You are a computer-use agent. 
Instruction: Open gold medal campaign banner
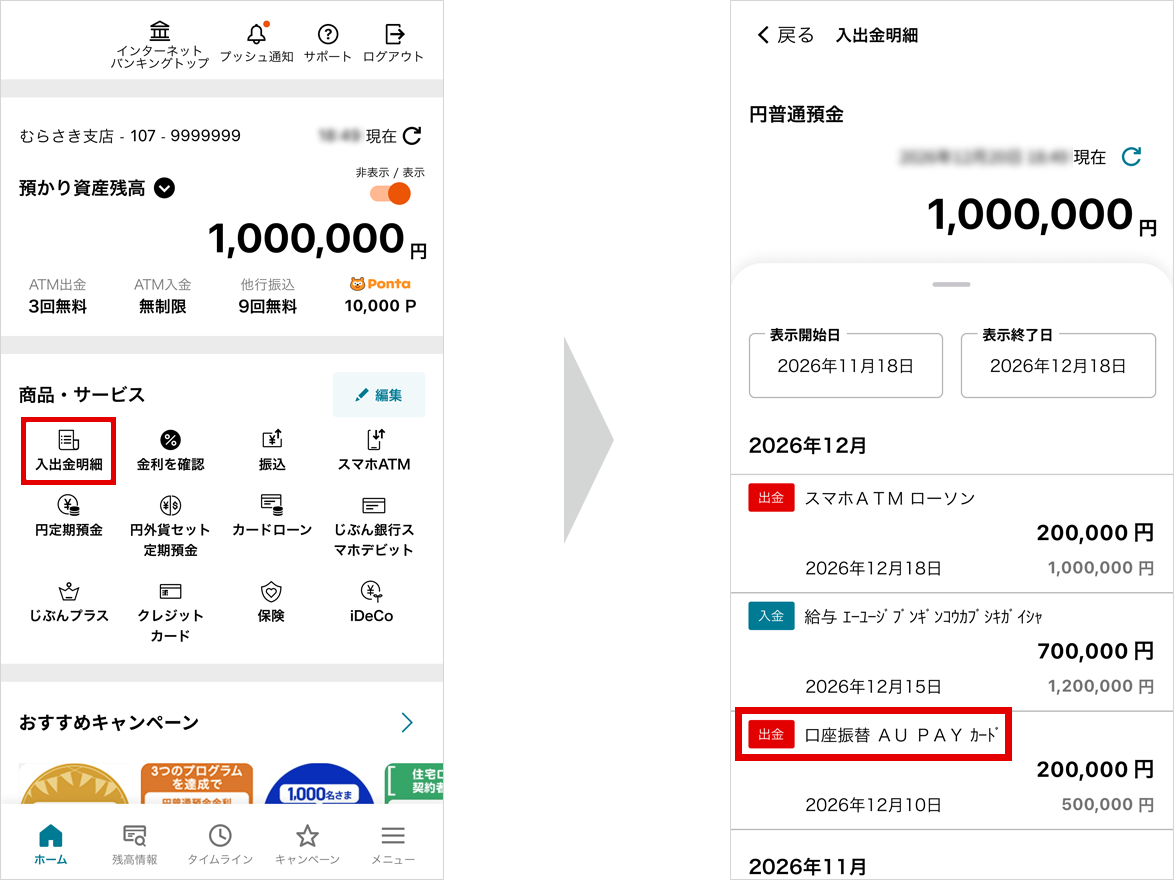[74, 783]
